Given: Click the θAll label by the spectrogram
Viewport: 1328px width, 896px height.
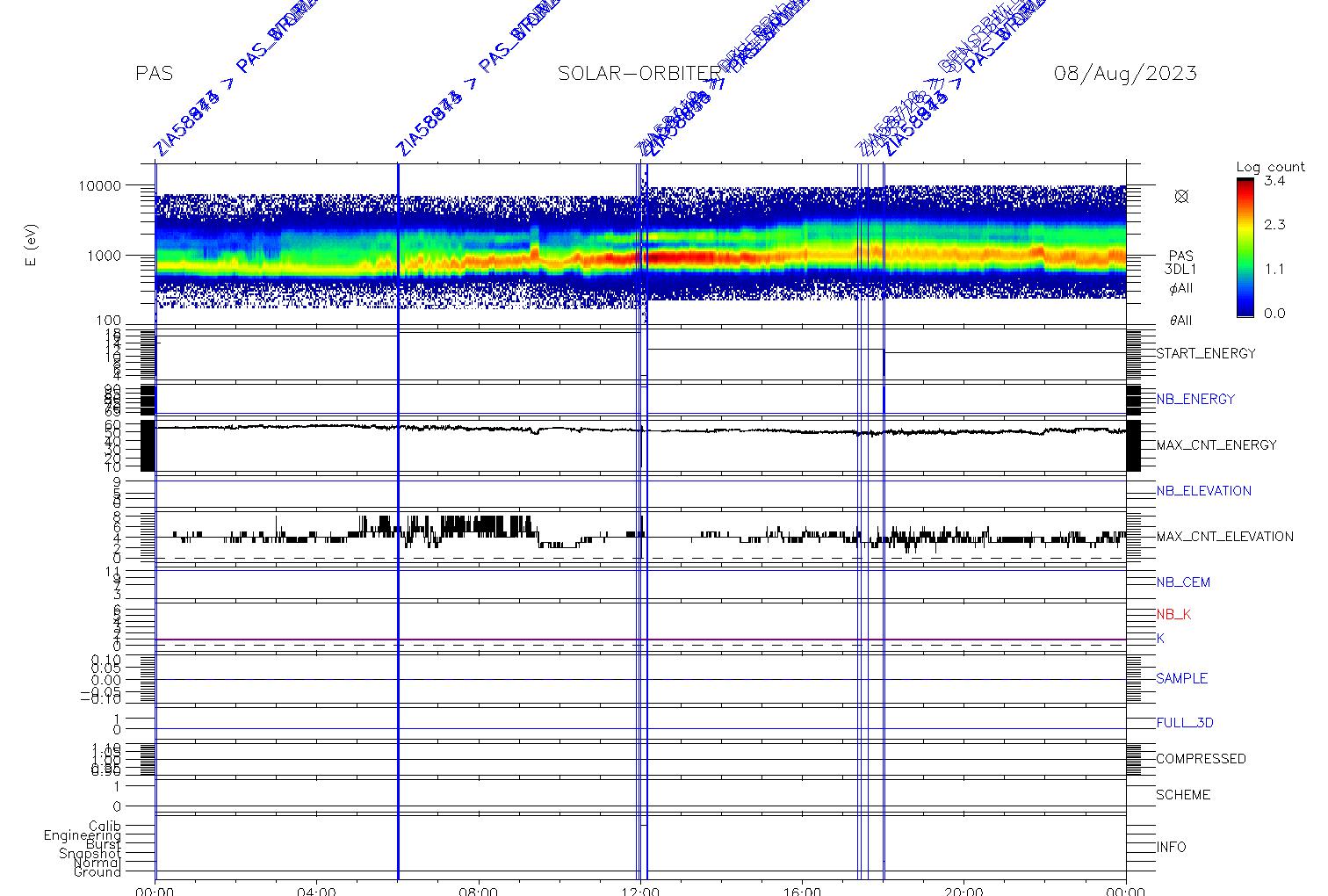Looking at the screenshot, I should click(1180, 322).
